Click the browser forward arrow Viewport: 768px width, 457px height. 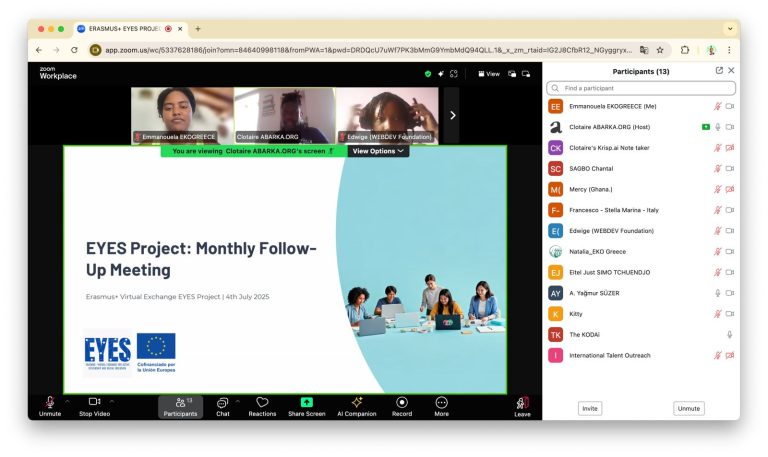click(56, 50)
